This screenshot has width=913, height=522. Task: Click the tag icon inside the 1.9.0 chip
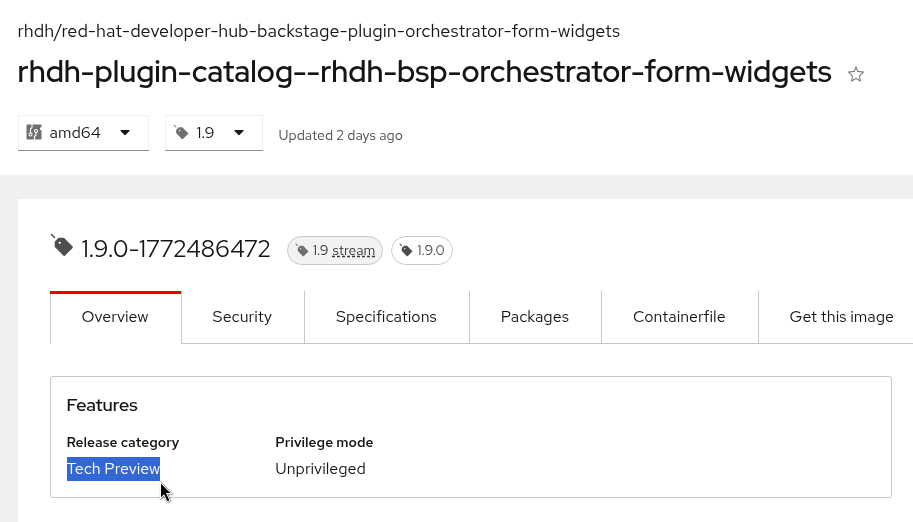tap(406, 251)
